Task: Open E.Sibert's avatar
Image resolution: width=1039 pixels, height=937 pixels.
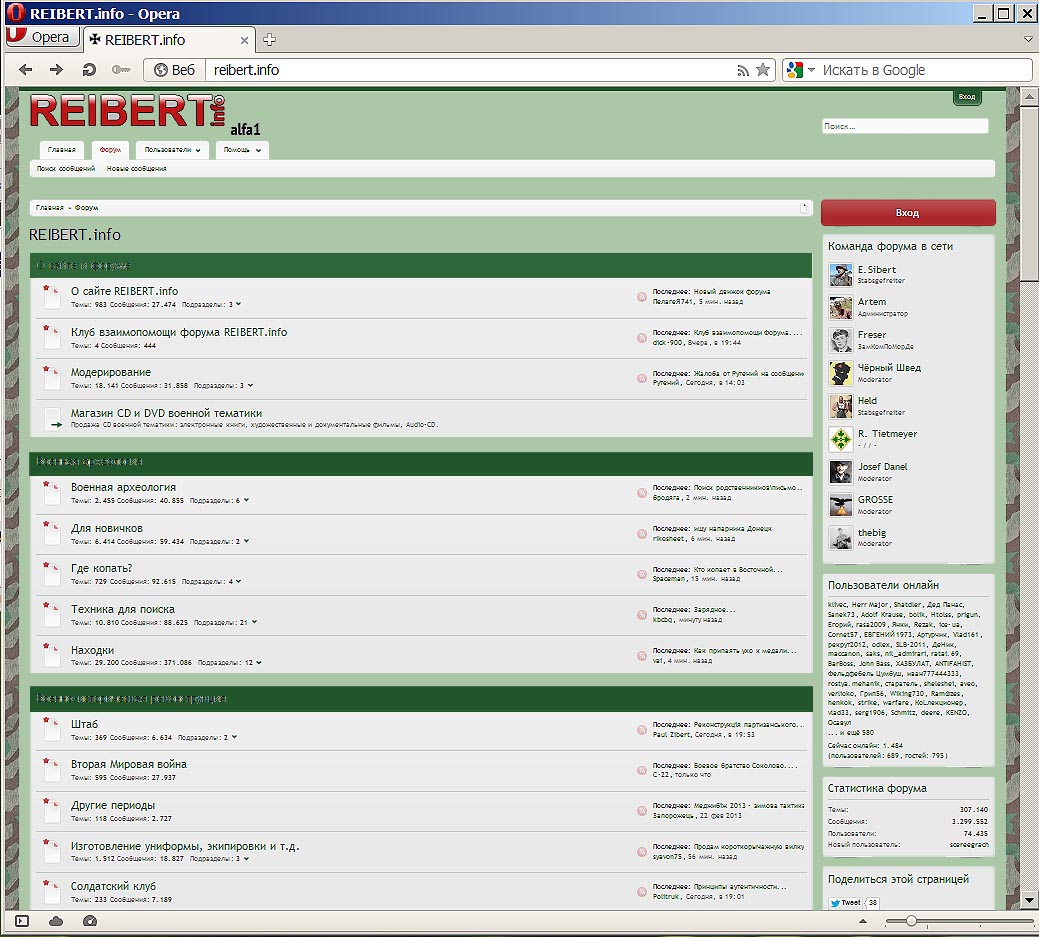Action: point(841,274)
